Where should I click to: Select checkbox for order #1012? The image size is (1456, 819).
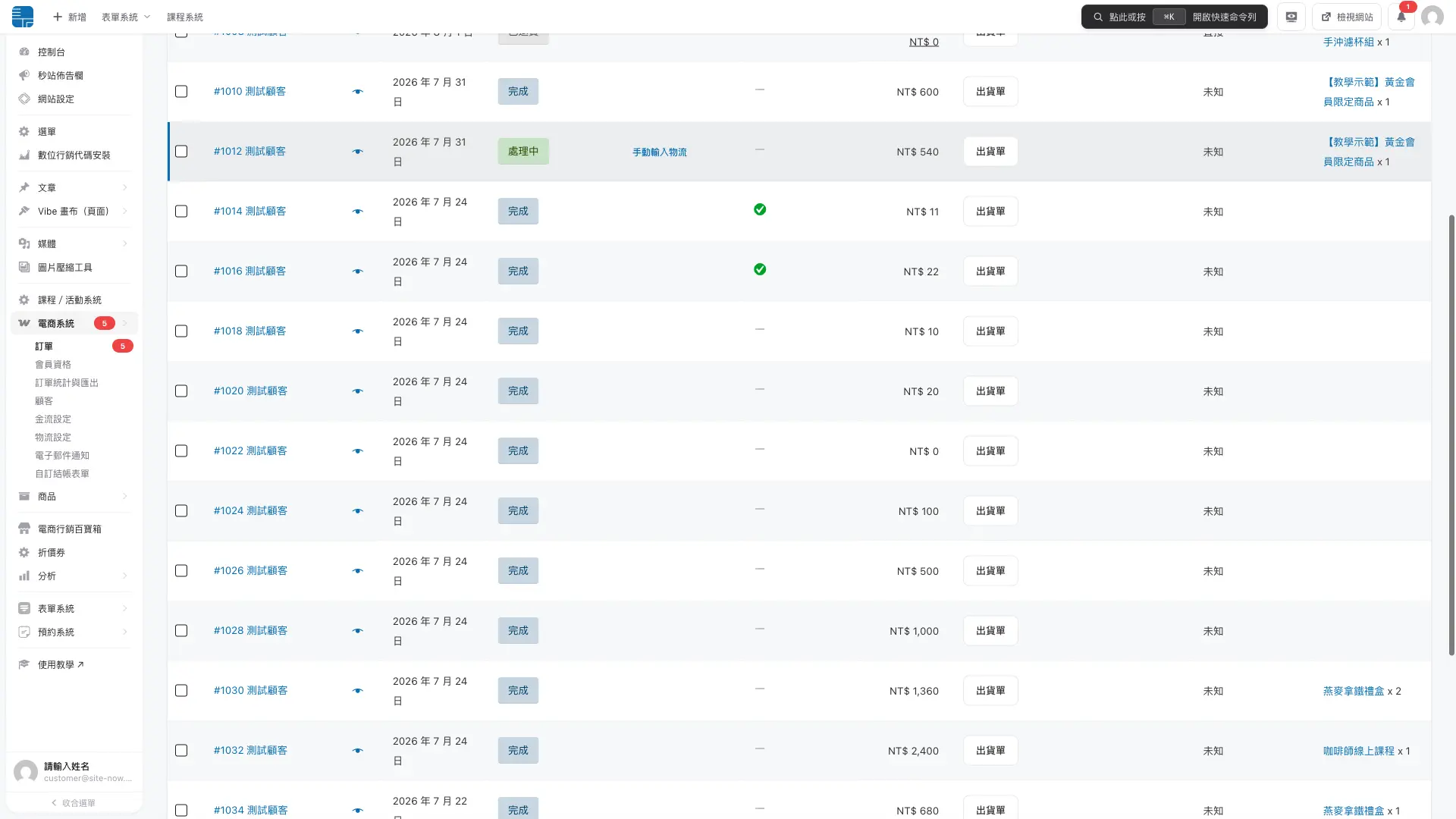click(x=181, y=151)
